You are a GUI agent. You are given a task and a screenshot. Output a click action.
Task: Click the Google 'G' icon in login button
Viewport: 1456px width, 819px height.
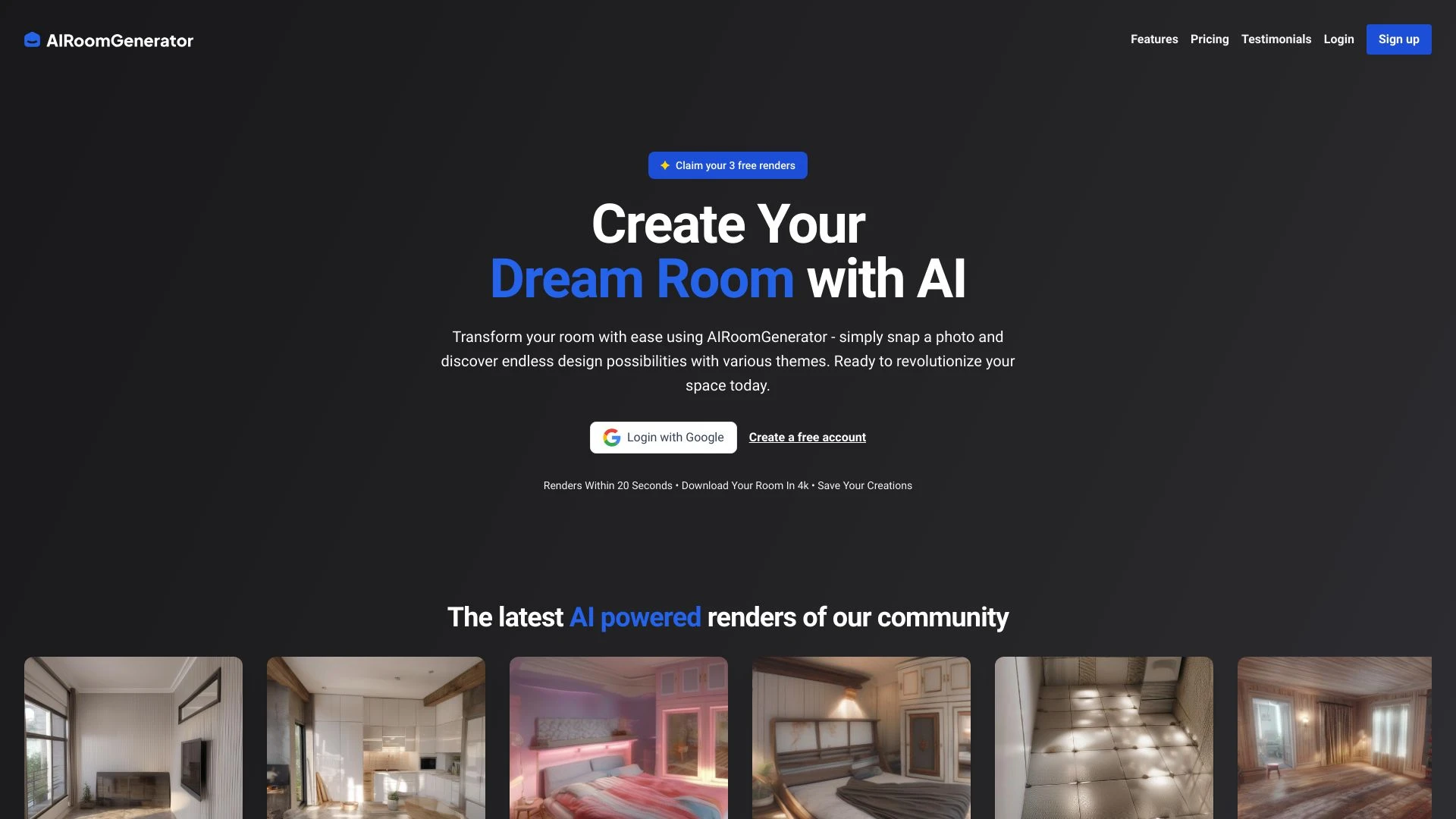point(610,437)
